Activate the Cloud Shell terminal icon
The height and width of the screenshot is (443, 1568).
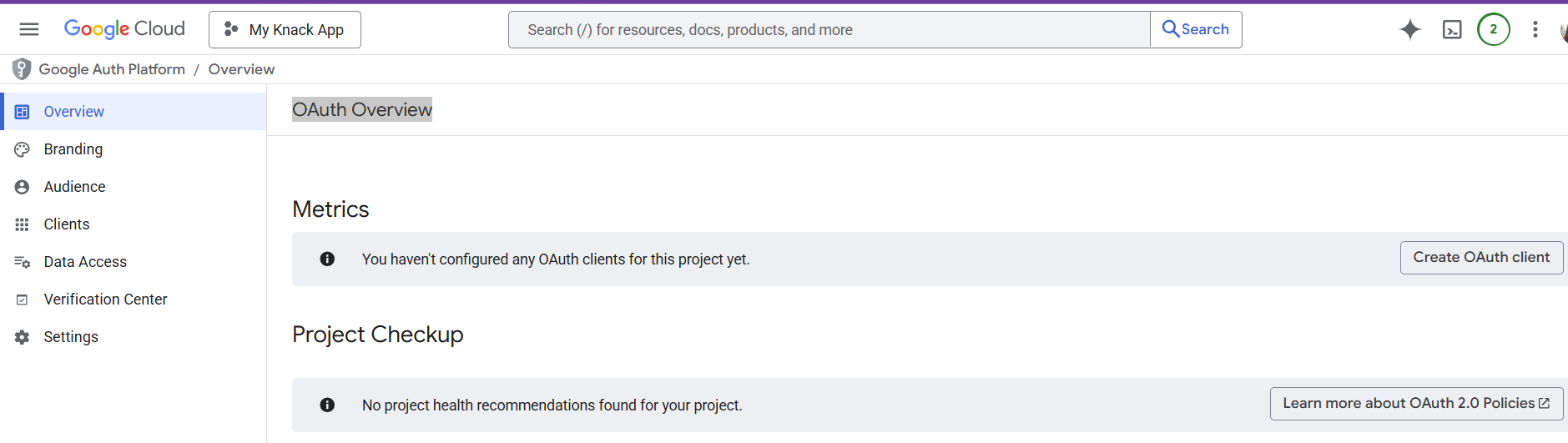coord(1452,30)
